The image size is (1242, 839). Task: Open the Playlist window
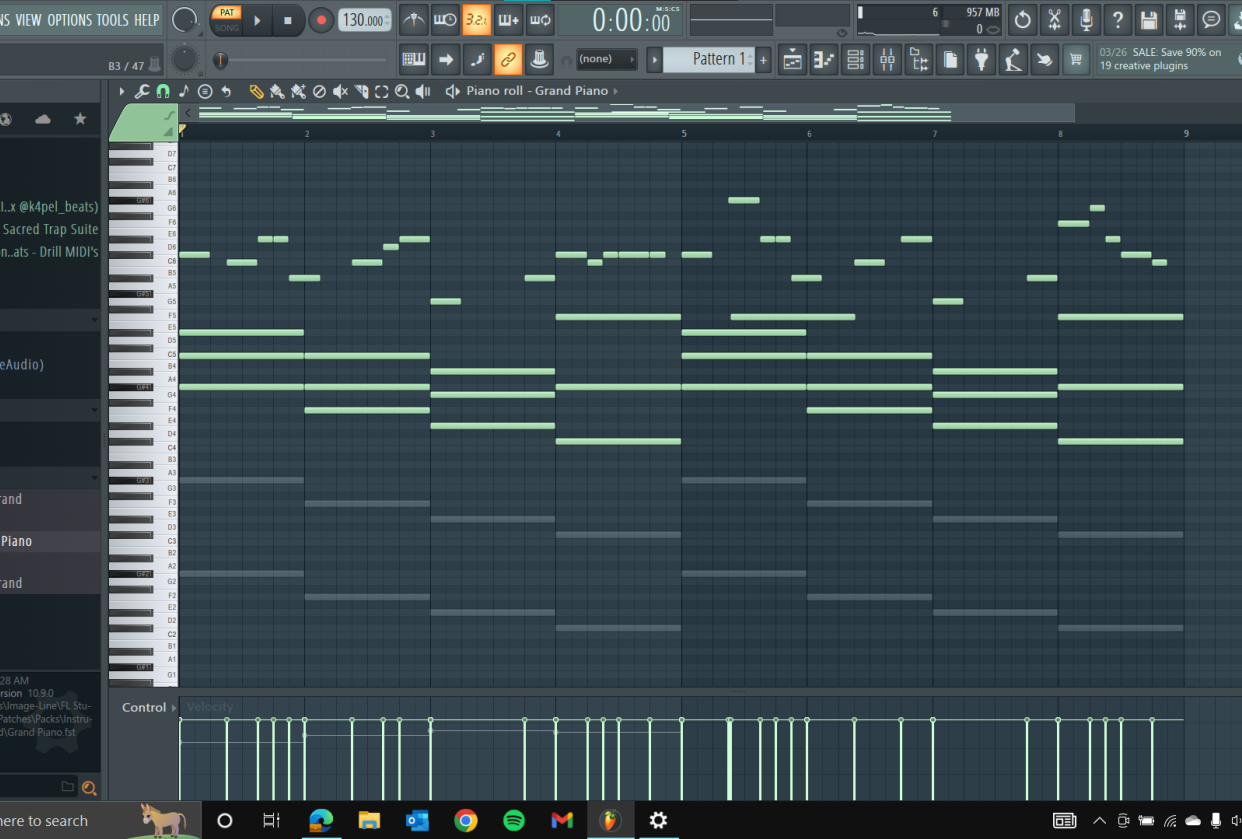[792, 59]
